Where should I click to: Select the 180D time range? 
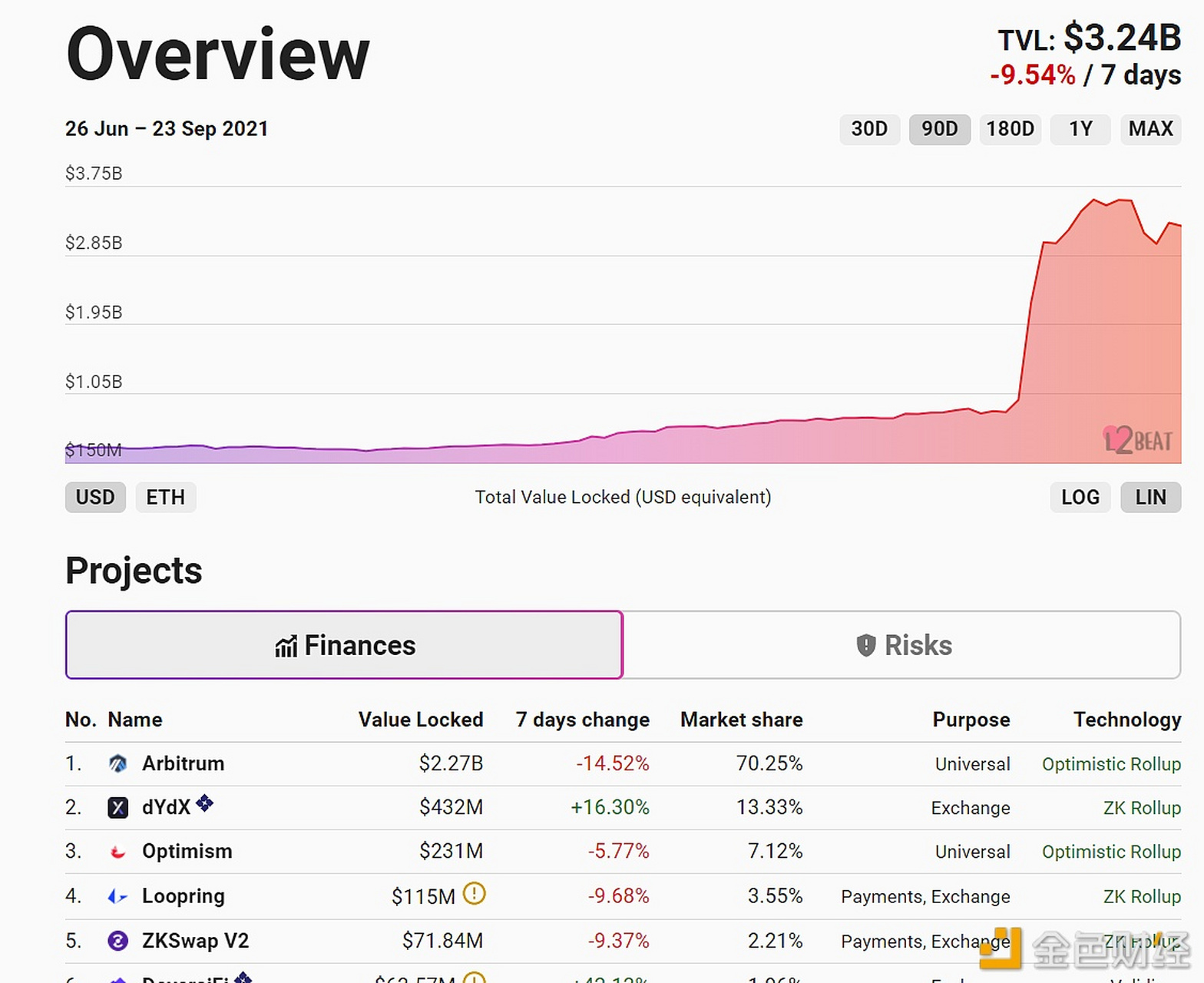click(1011, 129)
